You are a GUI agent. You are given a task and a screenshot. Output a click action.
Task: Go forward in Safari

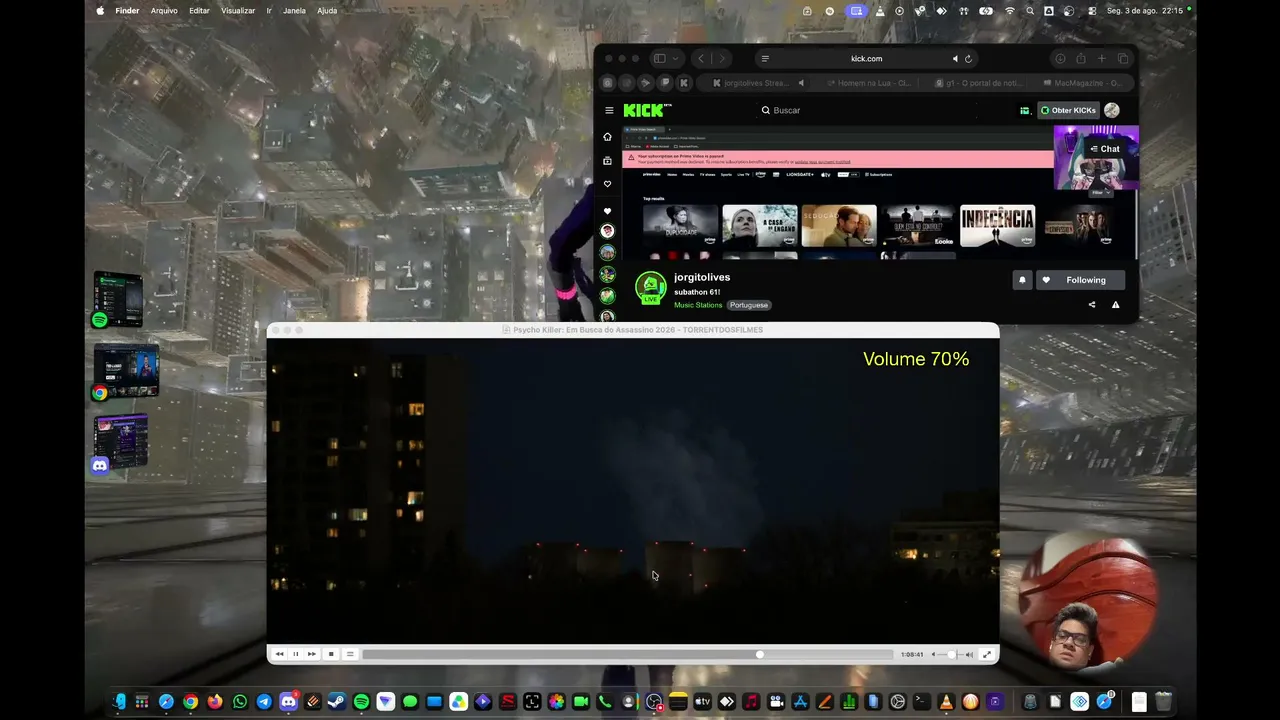[722, 59]
